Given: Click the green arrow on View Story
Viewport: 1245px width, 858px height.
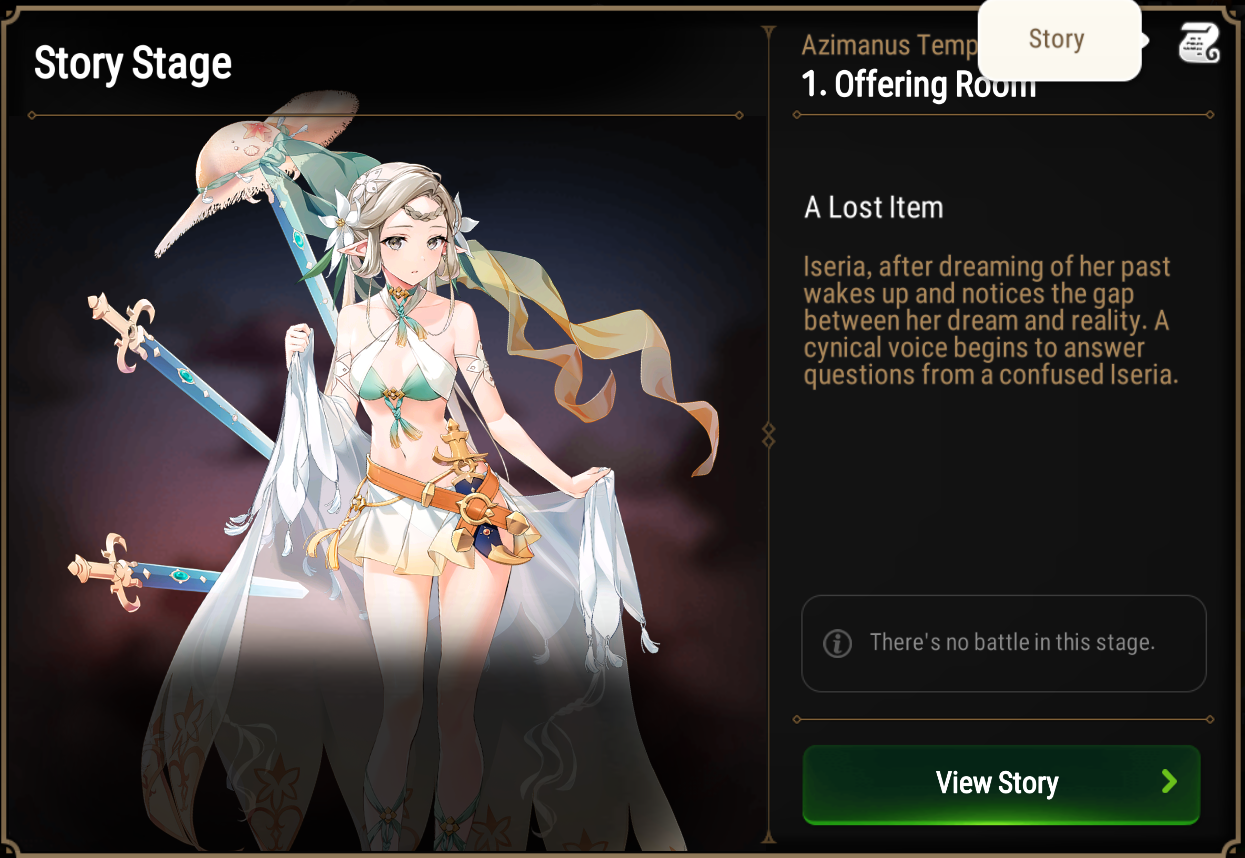Looking at the screenshot, I should (x=1169, y=782).
